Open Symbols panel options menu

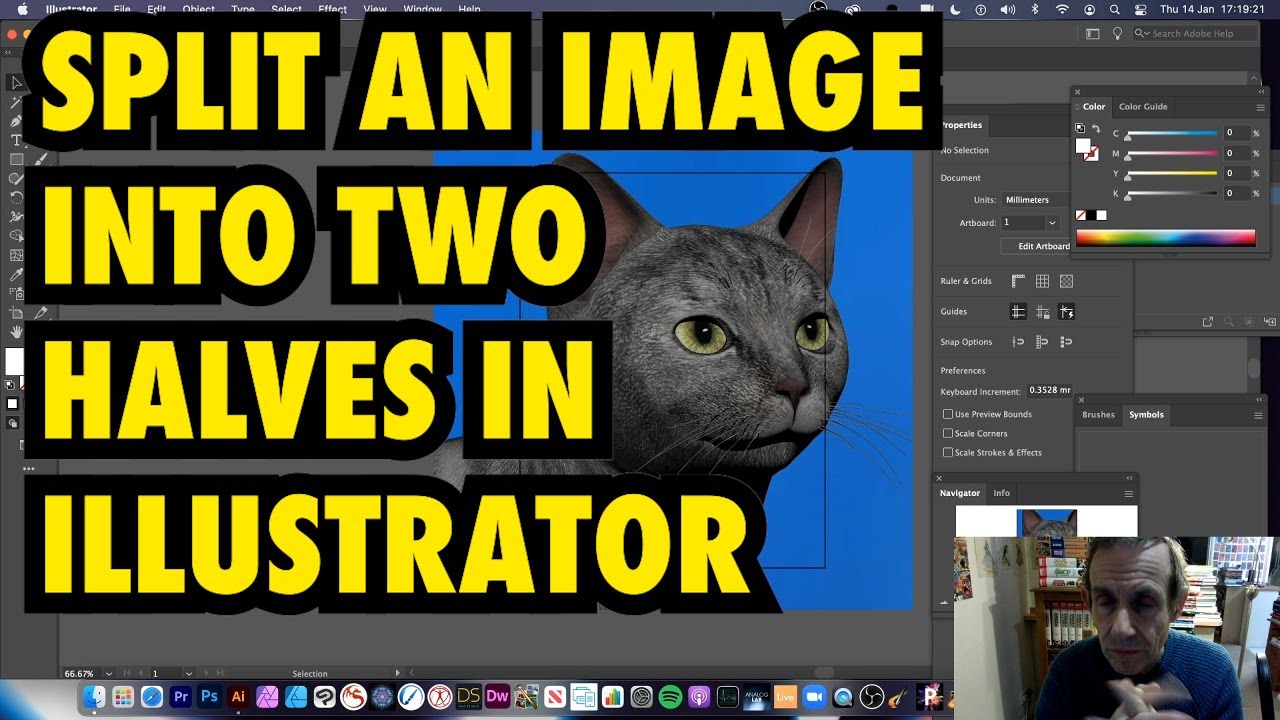tap(1260, 415)
